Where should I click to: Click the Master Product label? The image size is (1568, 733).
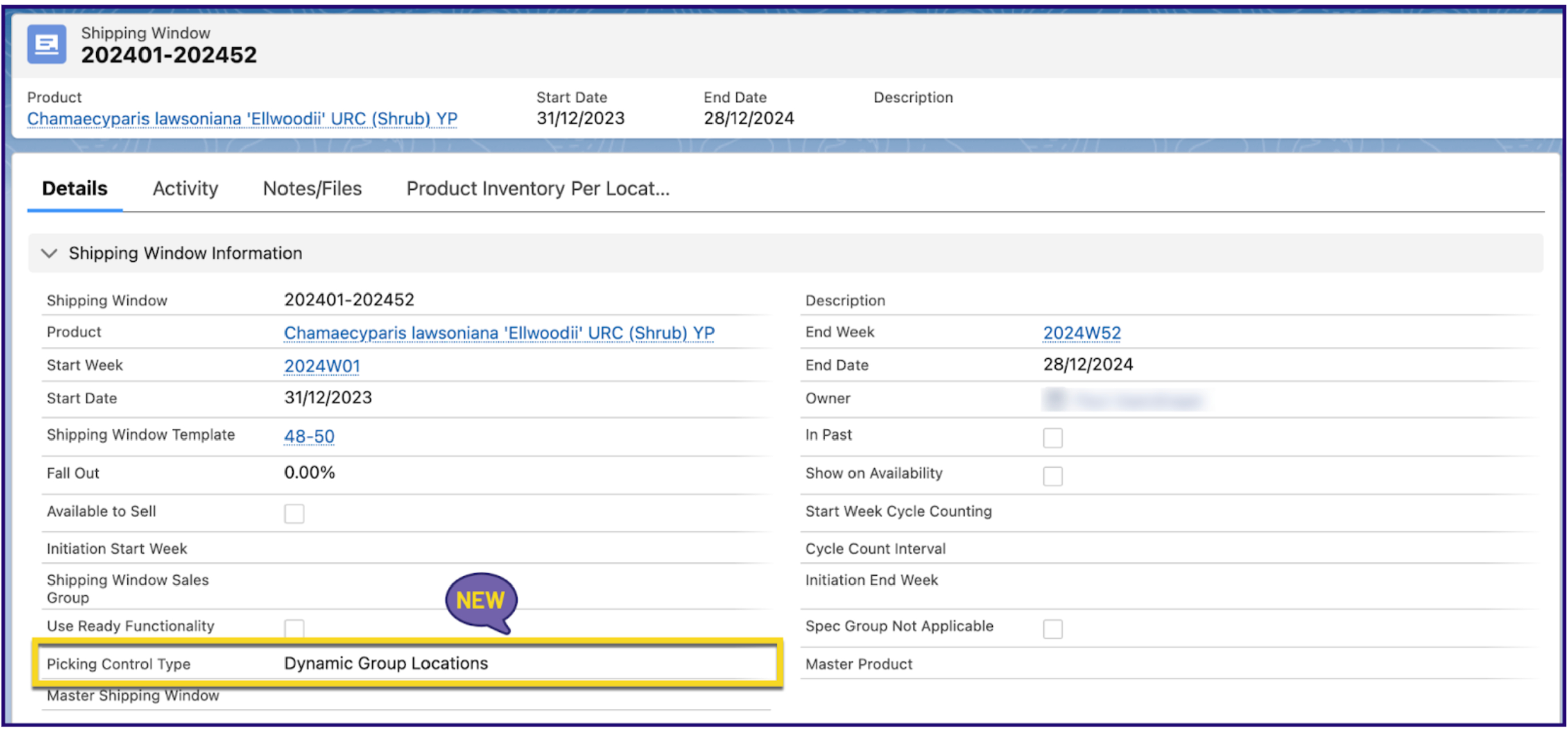tap(859, 664)
